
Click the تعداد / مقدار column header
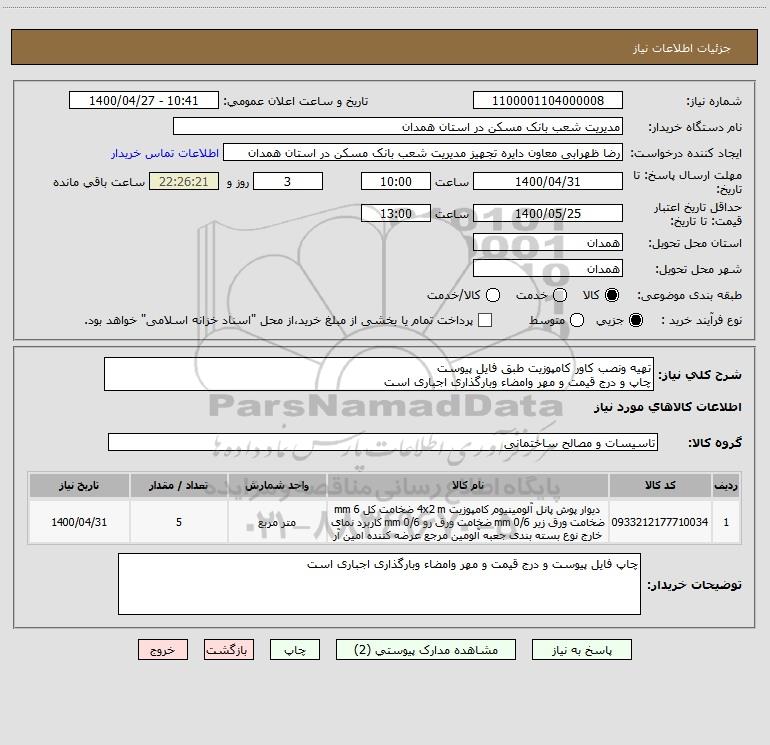(179, 485)
